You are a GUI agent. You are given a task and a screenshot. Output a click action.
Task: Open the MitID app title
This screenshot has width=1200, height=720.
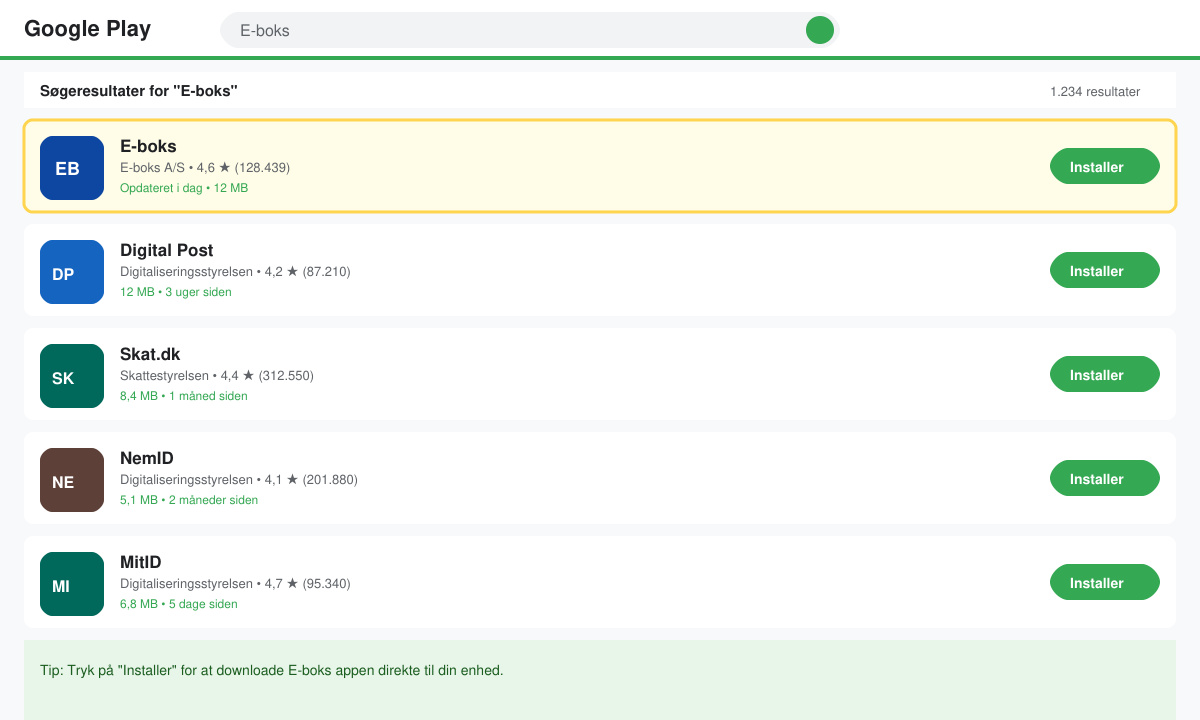point(141,562)
